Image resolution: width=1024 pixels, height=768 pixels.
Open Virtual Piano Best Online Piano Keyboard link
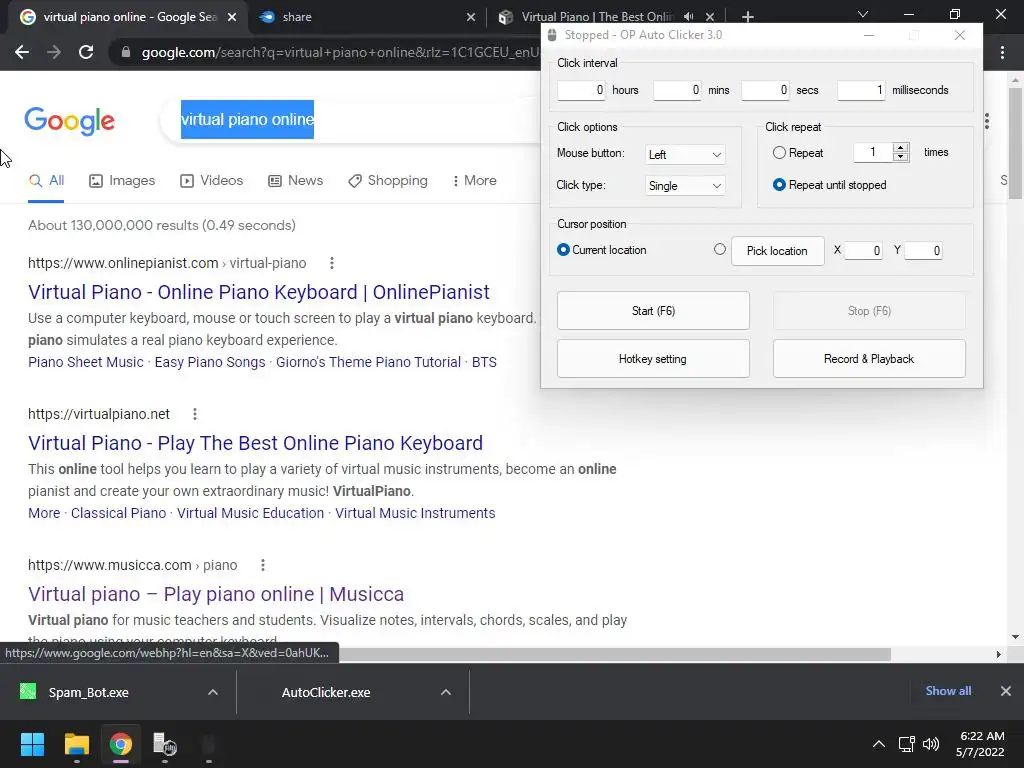click(x=255, y=443)
